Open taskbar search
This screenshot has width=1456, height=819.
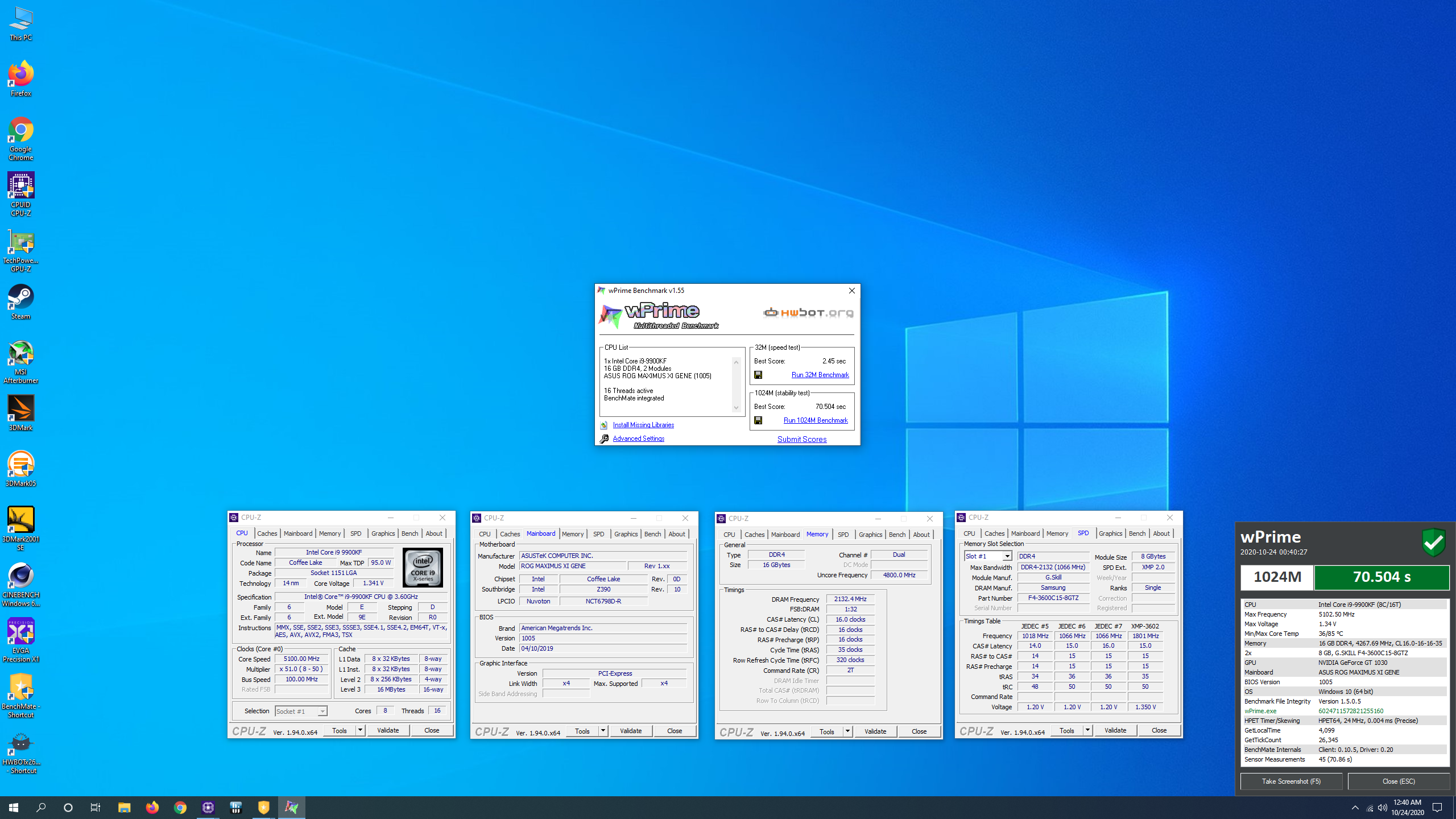pos(41,807)
